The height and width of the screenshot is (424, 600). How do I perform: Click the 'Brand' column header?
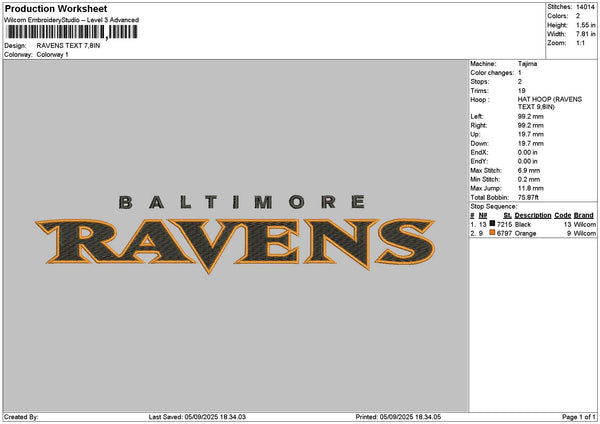click(x=584, y=215)
